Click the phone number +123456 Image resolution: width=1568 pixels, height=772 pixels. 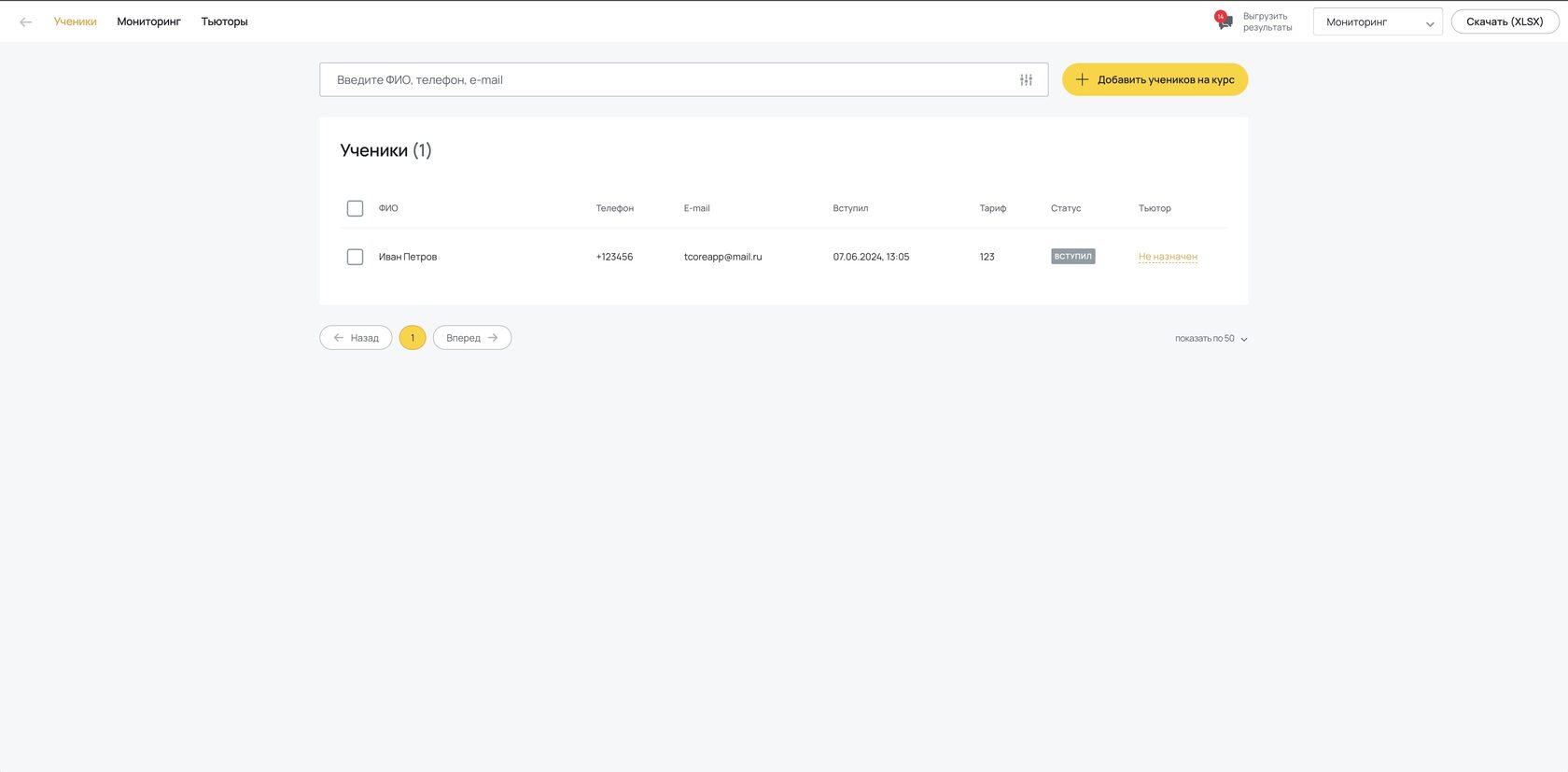coord(614,257)
